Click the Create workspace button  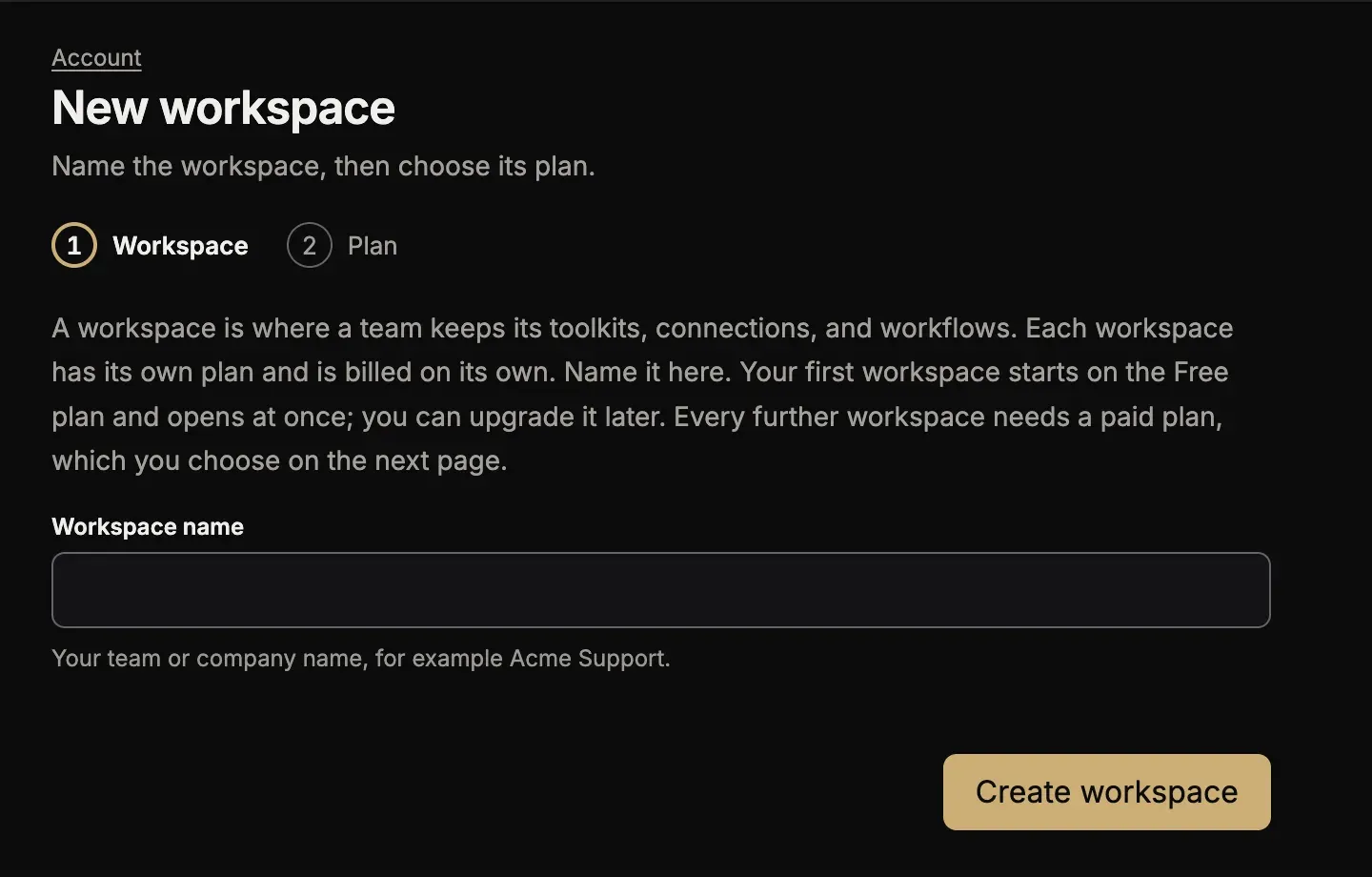(1106, 792)
